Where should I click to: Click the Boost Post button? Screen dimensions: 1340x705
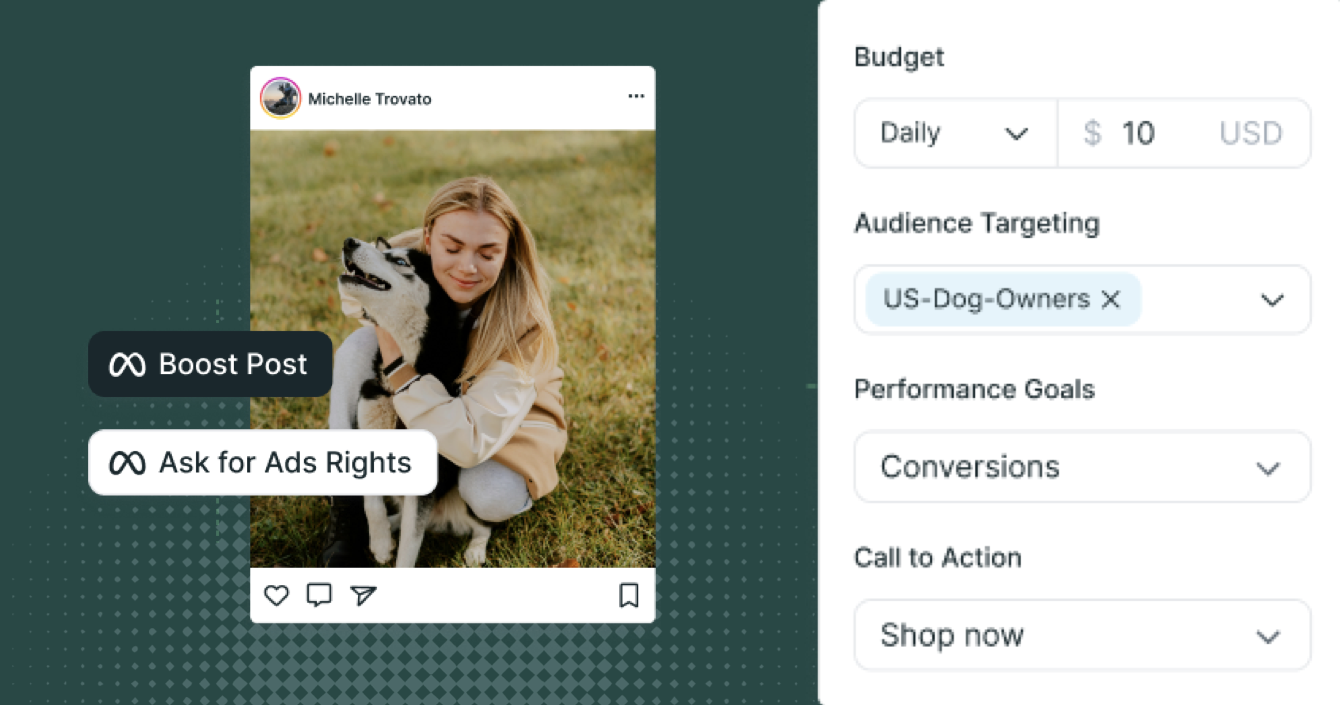tap(210, 364)
